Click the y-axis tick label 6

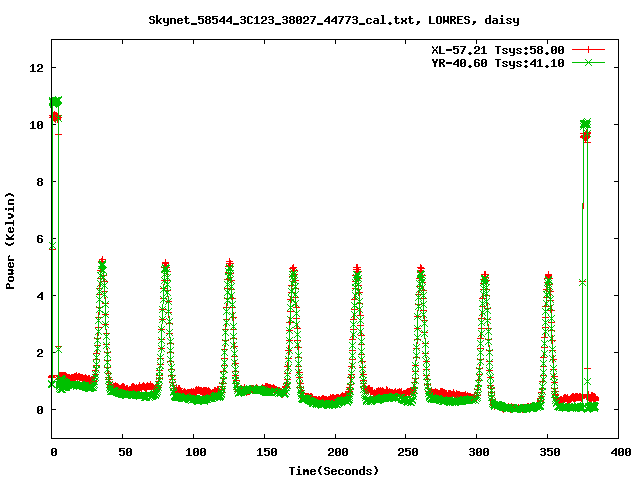pos(40,239)
